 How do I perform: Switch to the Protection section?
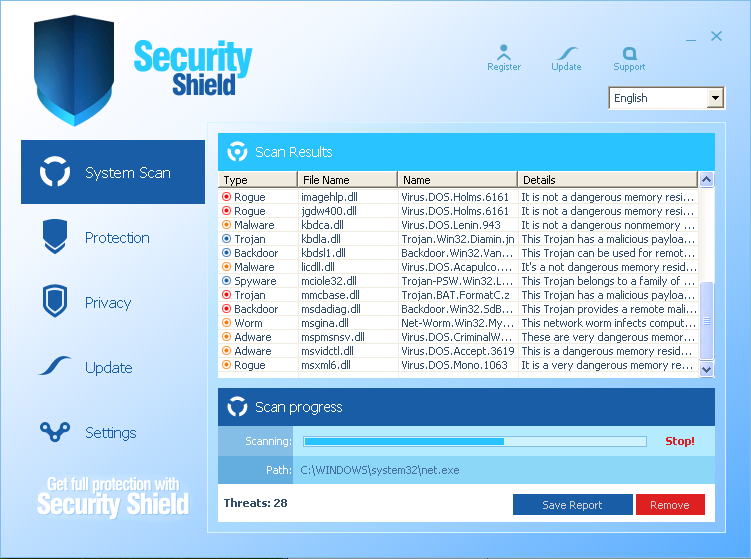(x=117, y=238)
